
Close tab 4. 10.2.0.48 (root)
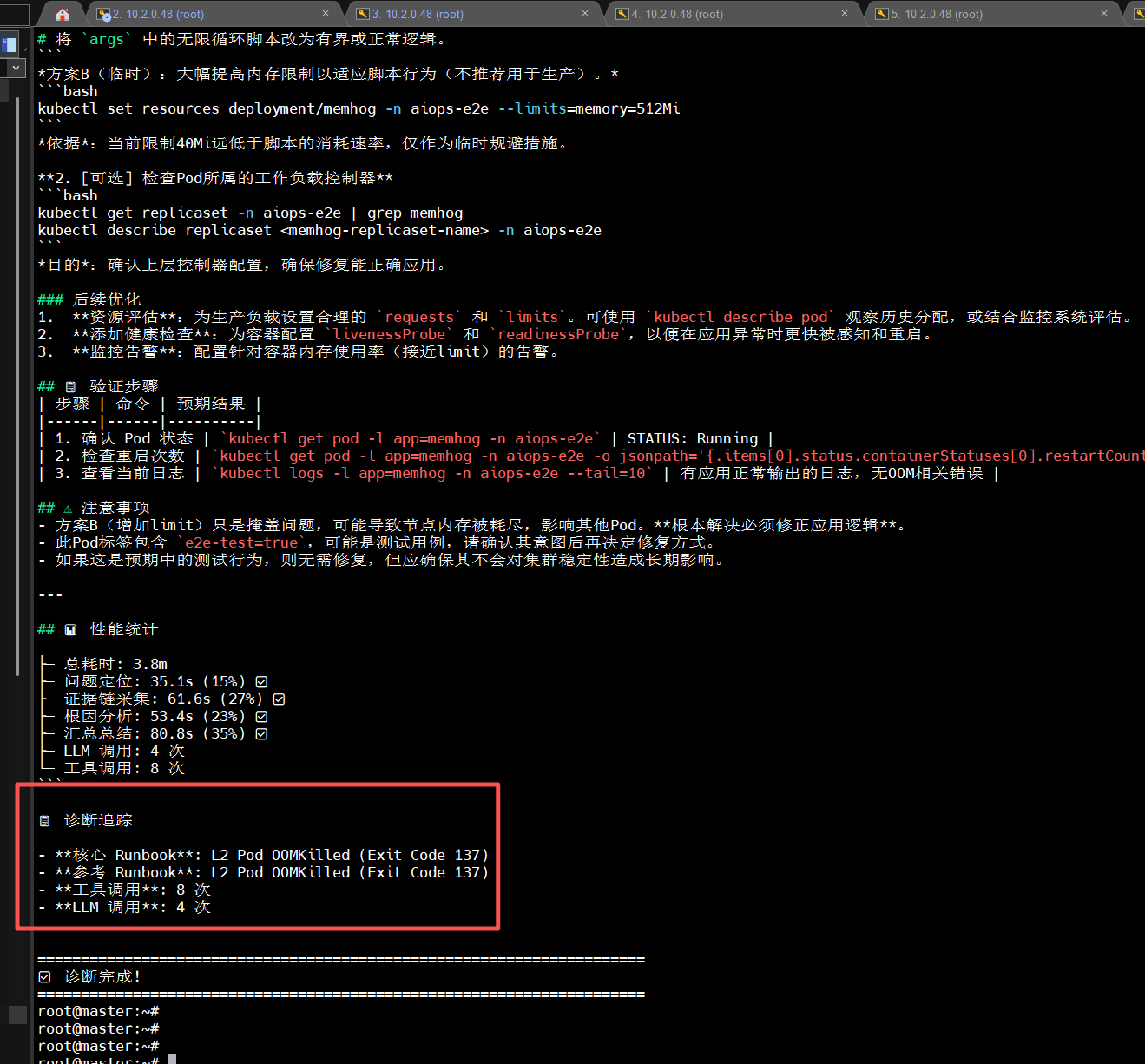point(845,14)
